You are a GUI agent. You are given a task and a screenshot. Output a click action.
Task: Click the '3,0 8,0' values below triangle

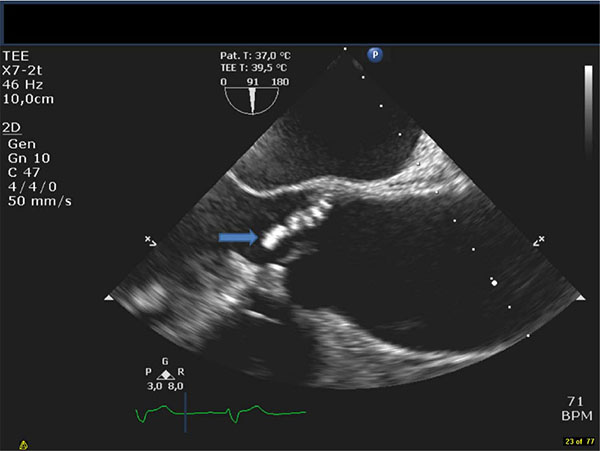pos(165,386)
